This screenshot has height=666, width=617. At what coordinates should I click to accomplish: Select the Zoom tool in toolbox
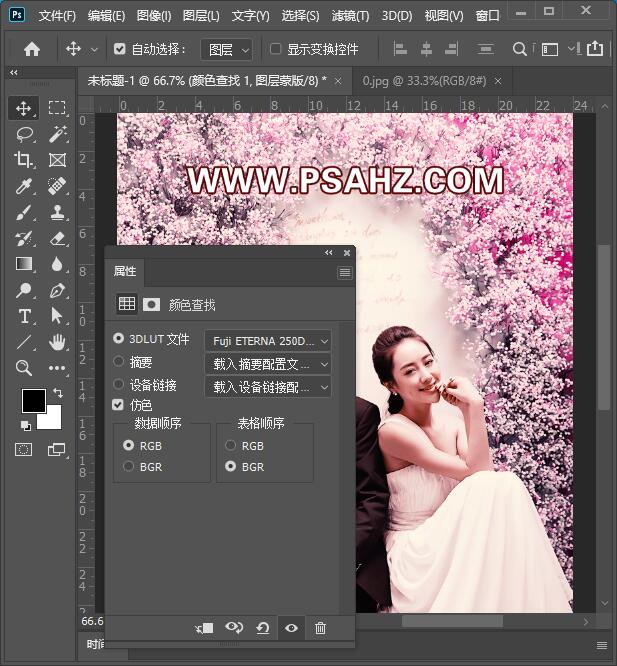(23, 368)
